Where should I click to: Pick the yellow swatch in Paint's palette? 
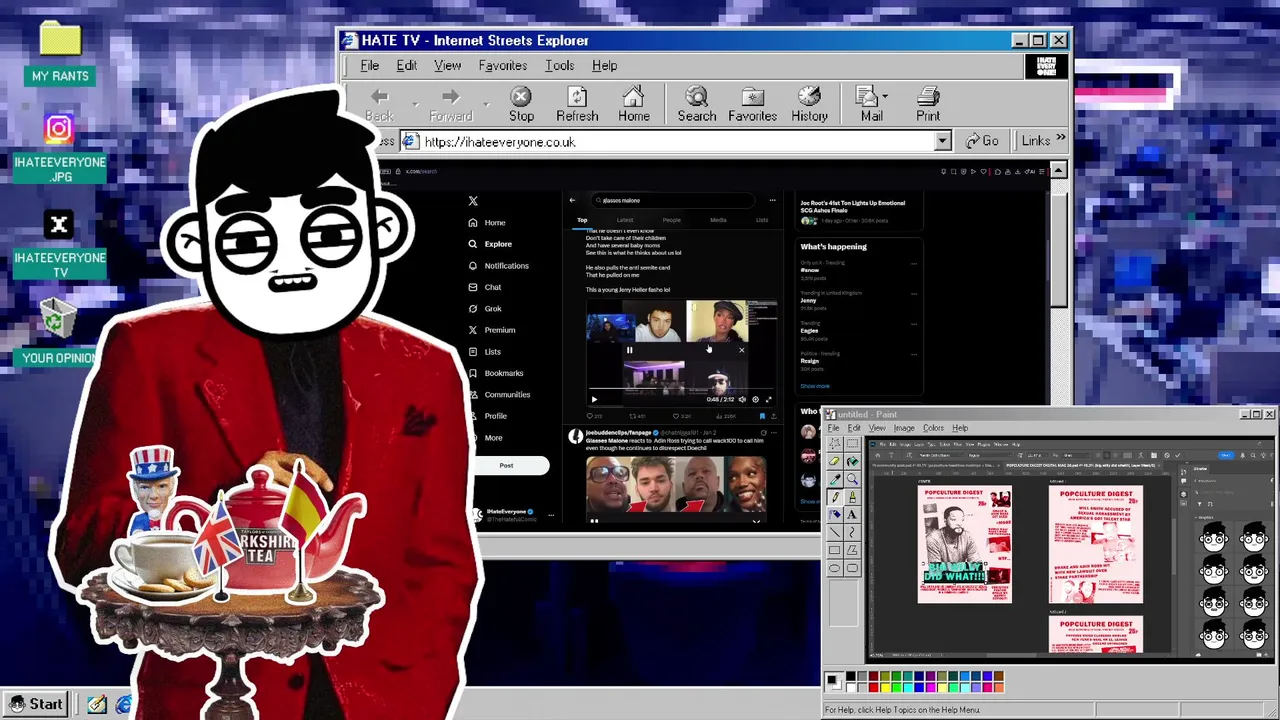885,688
